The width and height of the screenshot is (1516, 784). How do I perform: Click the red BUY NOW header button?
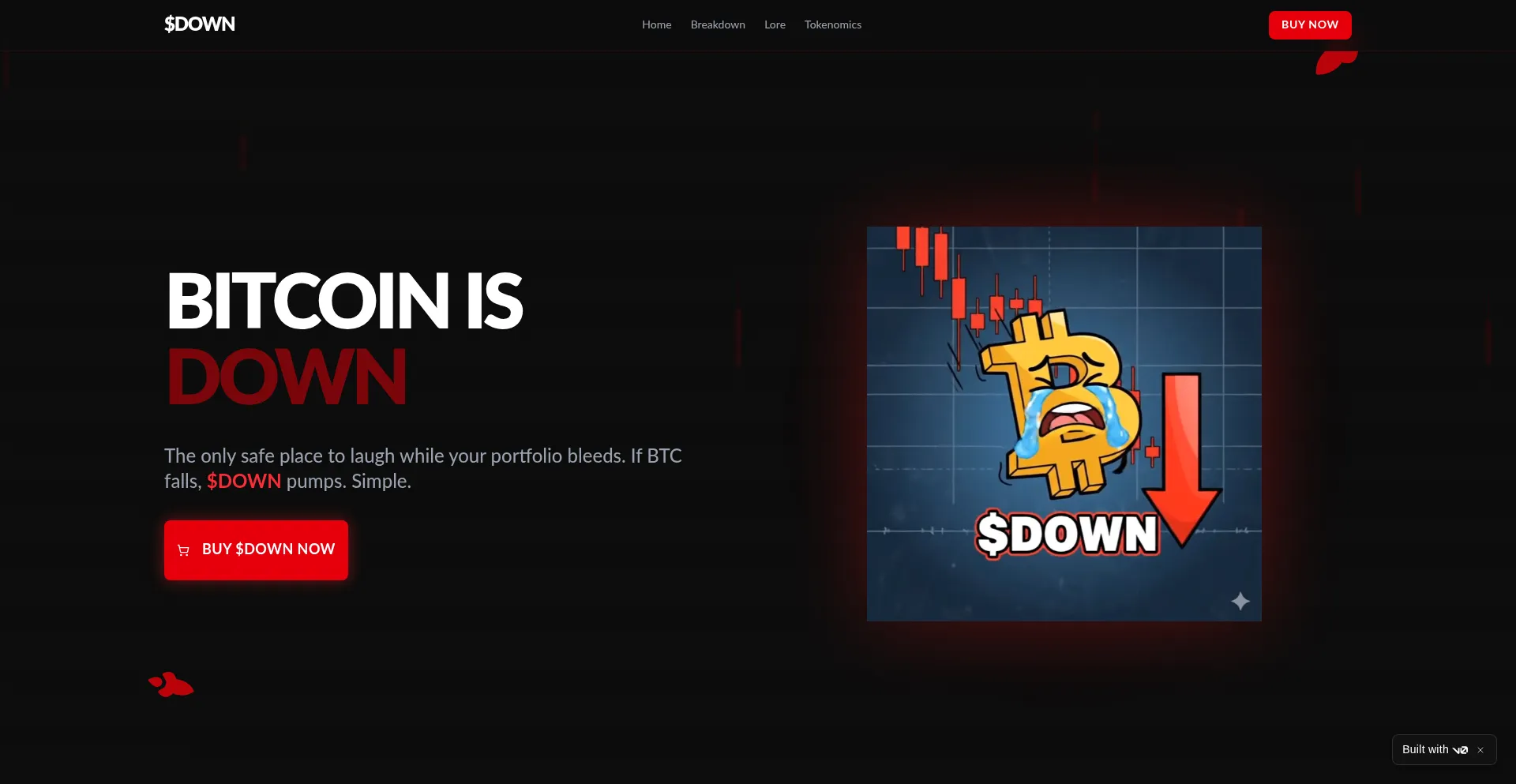[1310, 25]
